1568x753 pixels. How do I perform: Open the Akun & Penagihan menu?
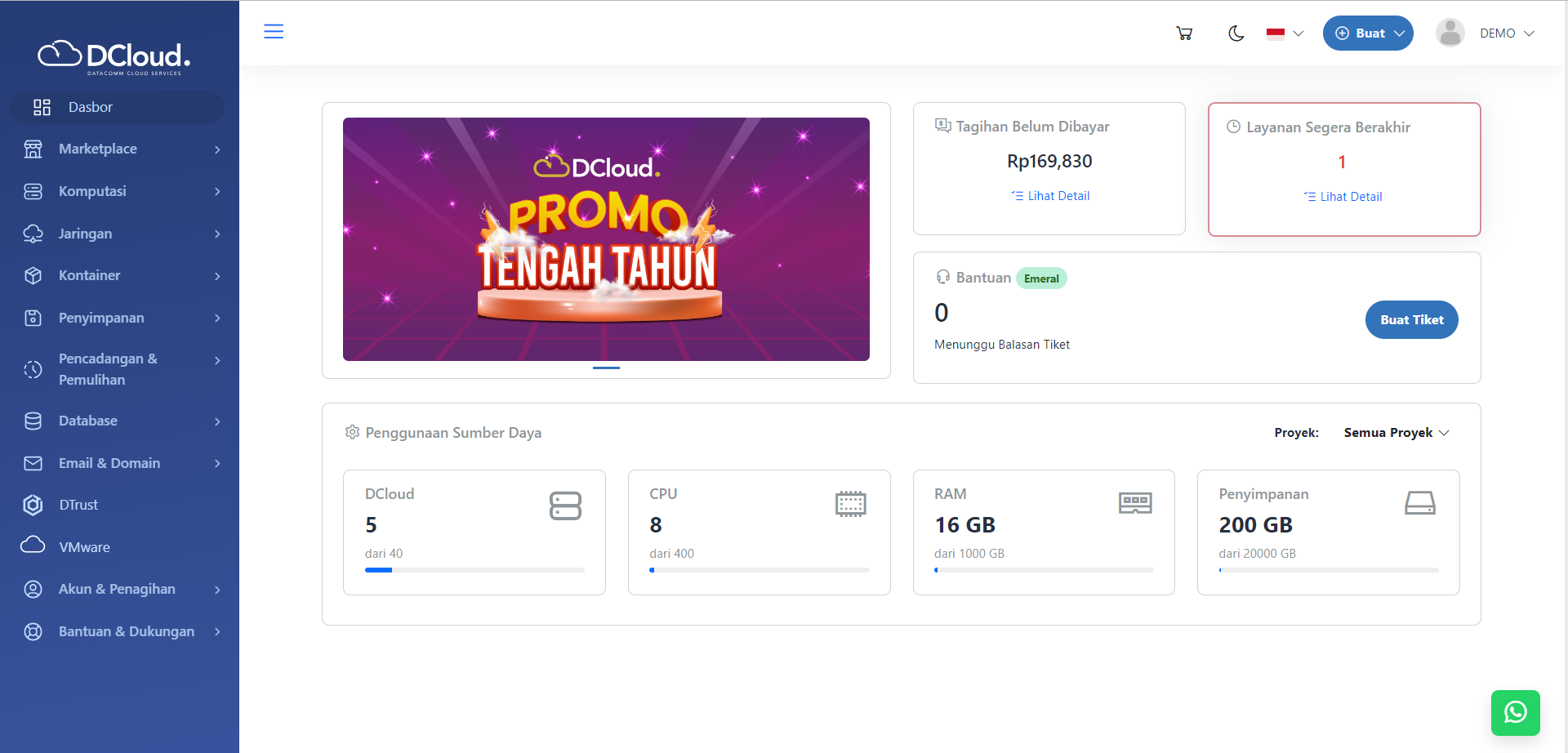(117, 589)
